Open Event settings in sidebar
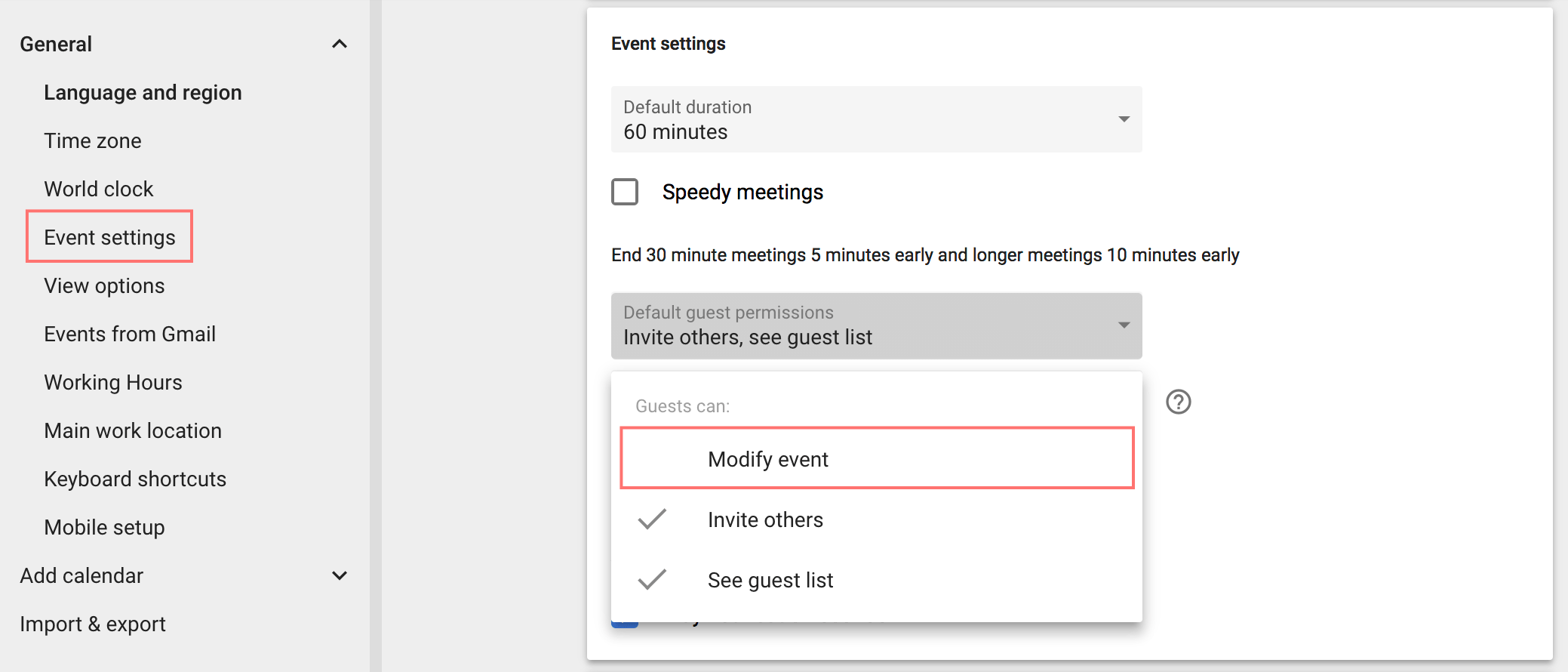This screenshot has height=672, width=1568. (109, 236)
